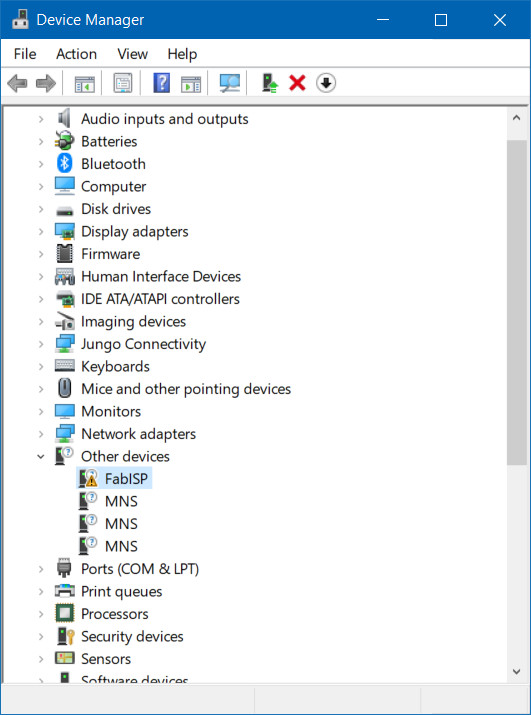Image resolution: width=531 pixels, height=715 pixels.
Task: Click the Back arrow in toolbar
Action: [17, 84]
